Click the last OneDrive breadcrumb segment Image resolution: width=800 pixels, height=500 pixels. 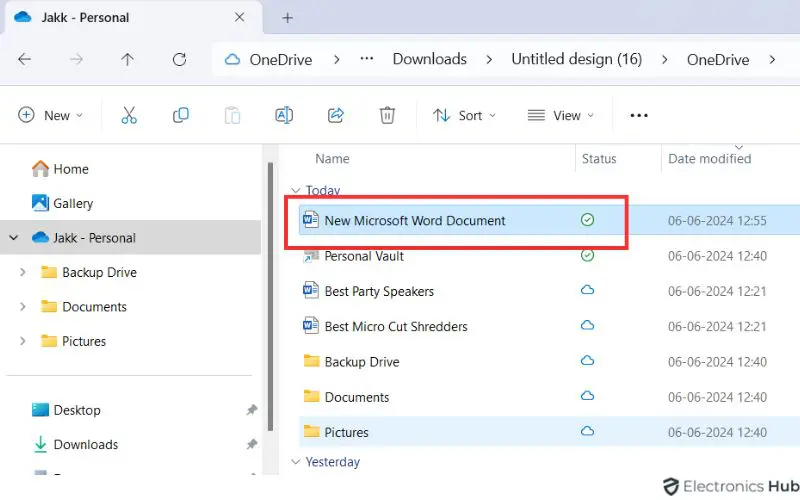tap(718, 60)
